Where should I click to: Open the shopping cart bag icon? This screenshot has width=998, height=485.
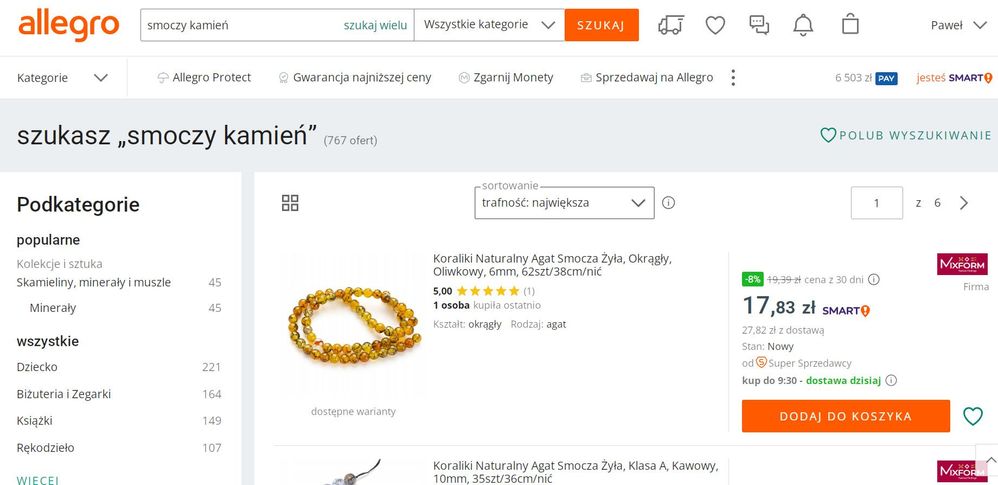[x=850, y=25]
